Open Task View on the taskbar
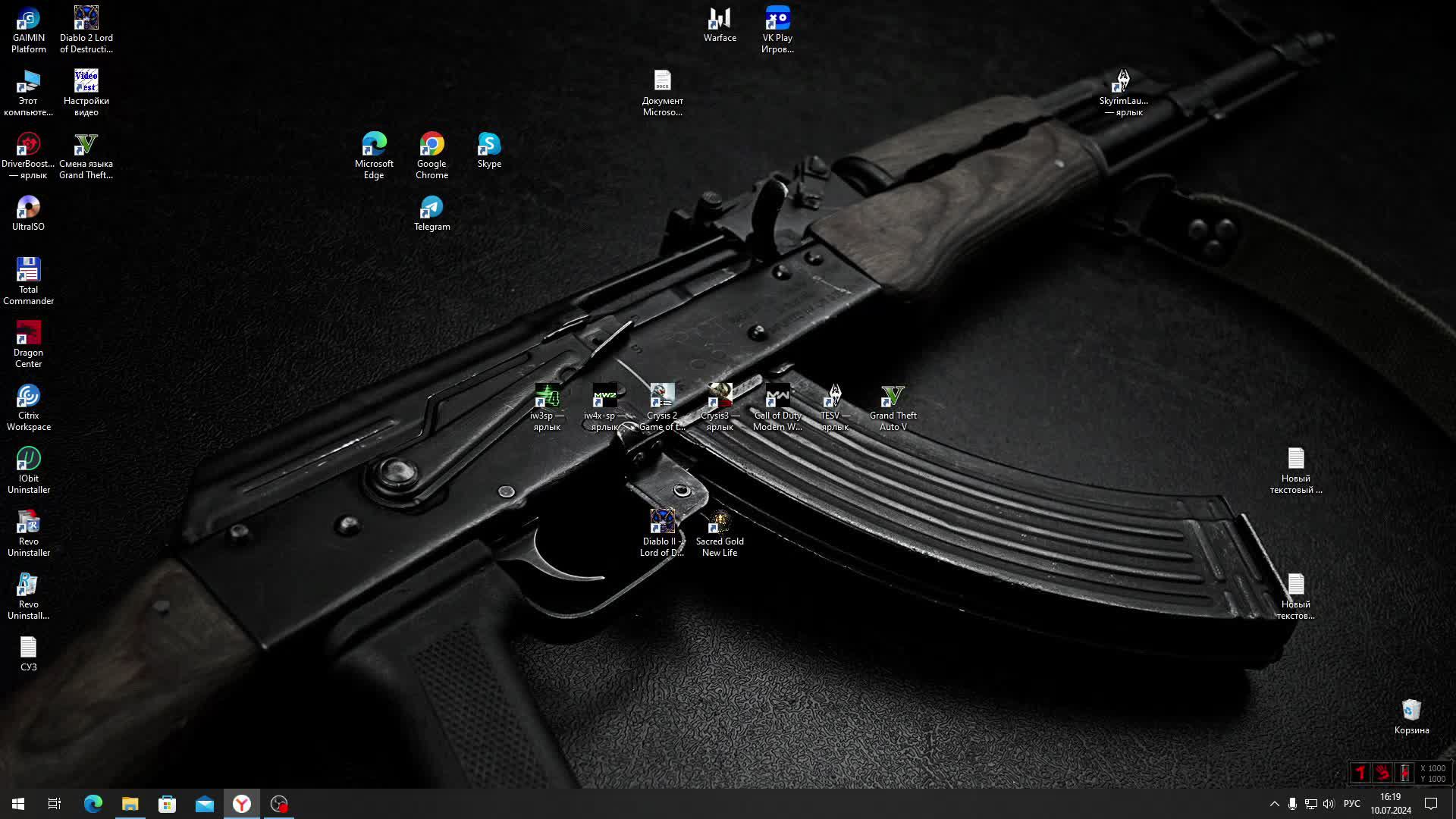The image size is (1456, 819). [x=55, y=804]
